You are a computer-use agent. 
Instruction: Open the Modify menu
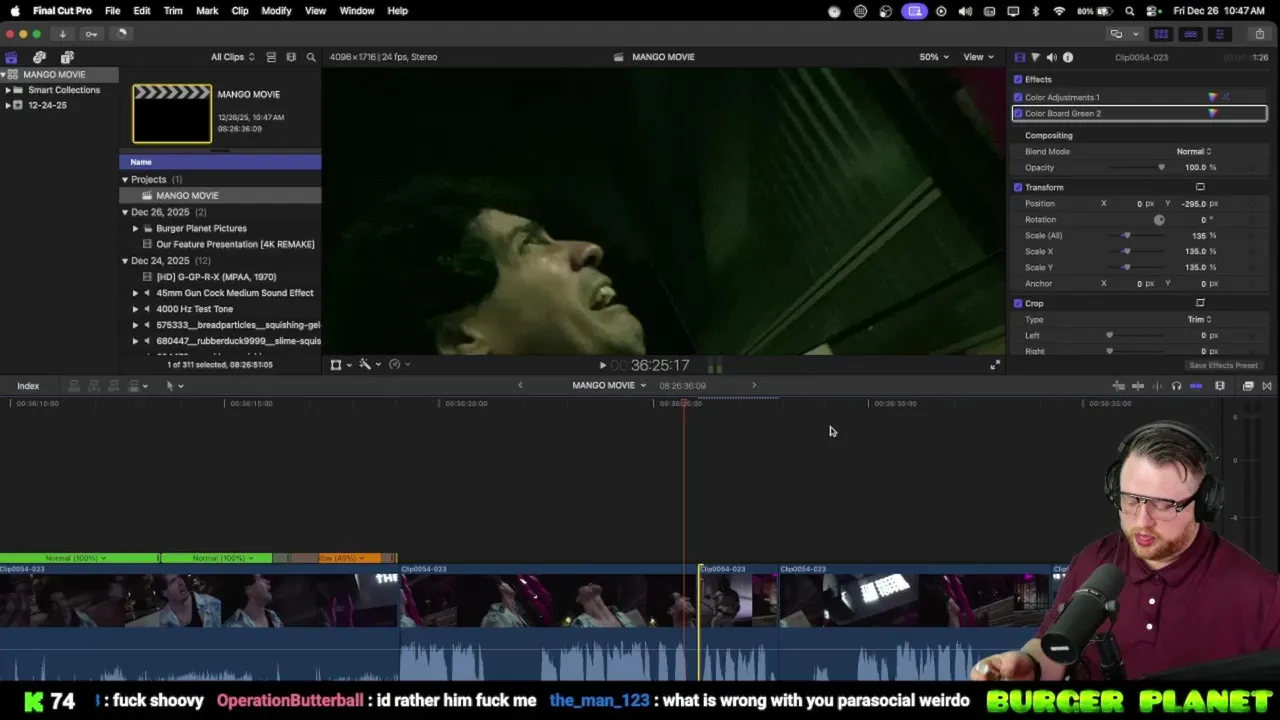(276, 11)
